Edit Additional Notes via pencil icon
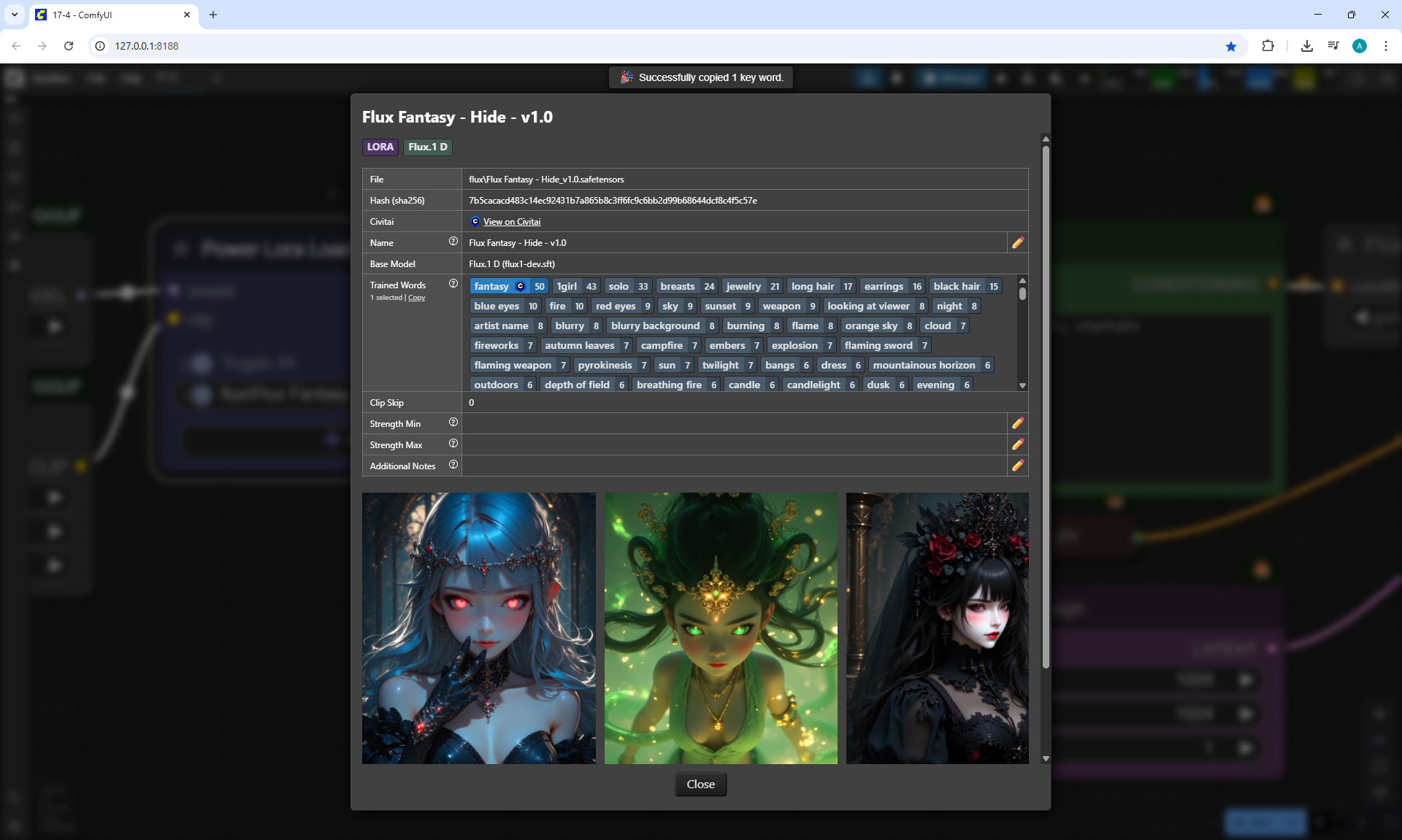 (x=1018, y=466)
